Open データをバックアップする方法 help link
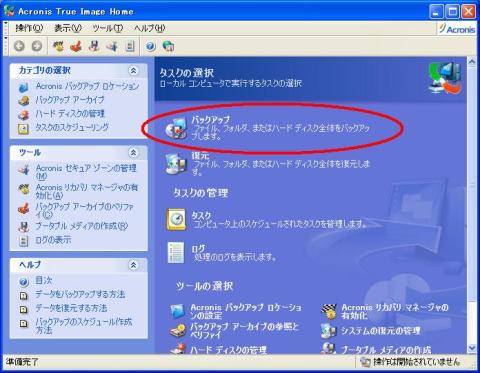Viewport: 480px width, 373px height. (80, 294)
